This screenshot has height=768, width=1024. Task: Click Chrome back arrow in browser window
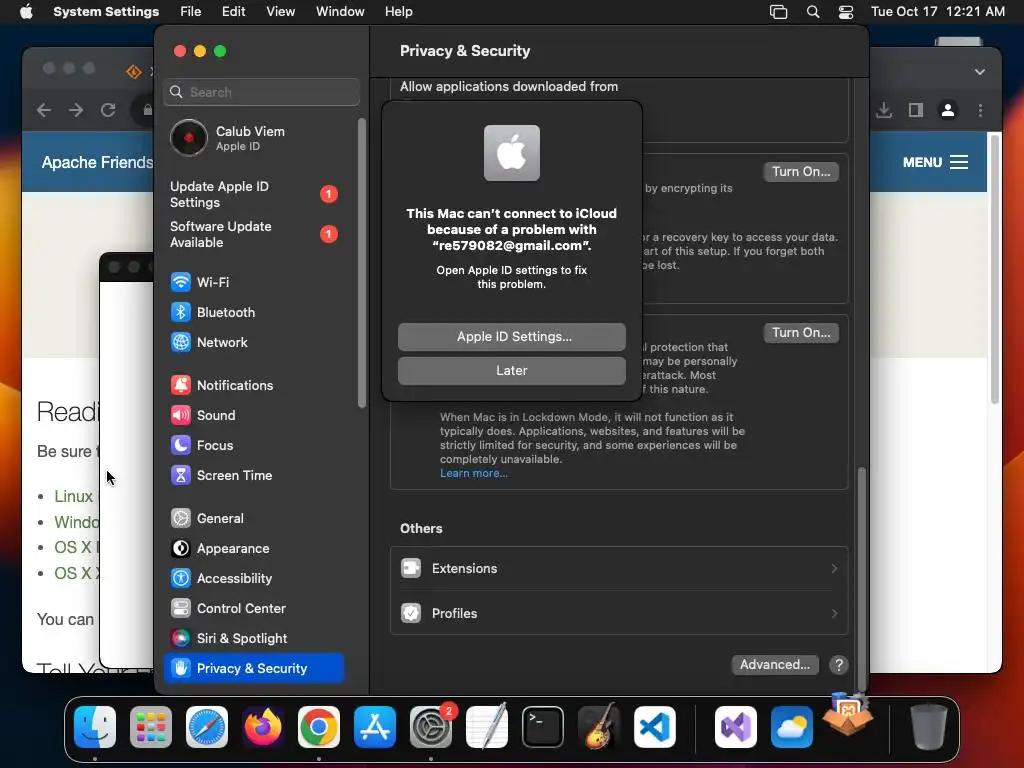44,110
